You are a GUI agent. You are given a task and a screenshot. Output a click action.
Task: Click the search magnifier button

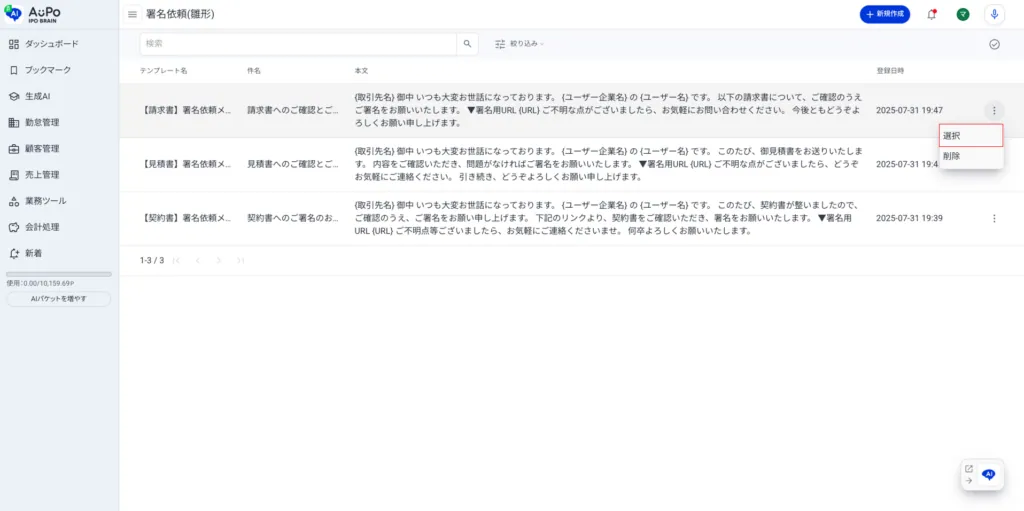[467, 44]
